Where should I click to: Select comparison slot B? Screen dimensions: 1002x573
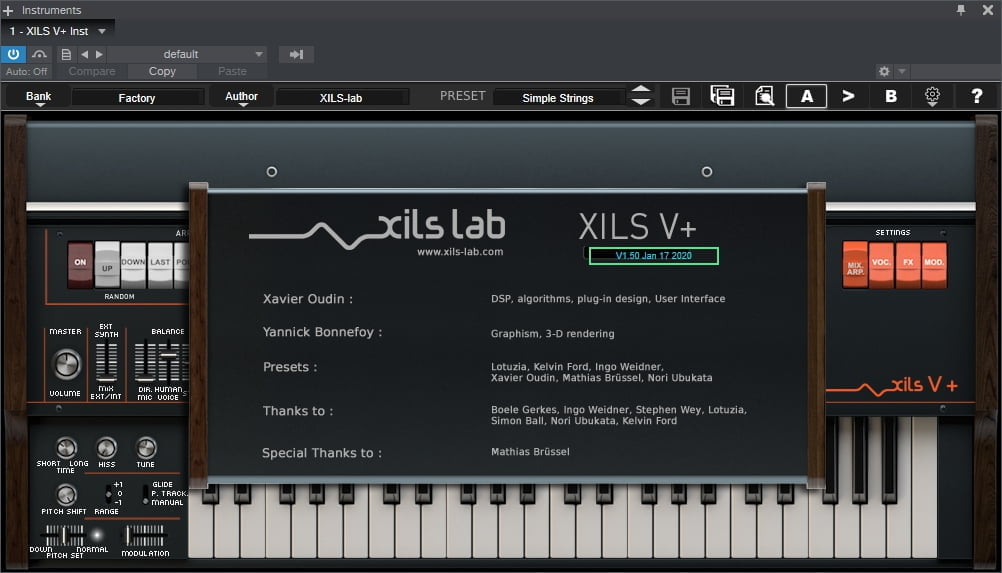click(890, 96)
